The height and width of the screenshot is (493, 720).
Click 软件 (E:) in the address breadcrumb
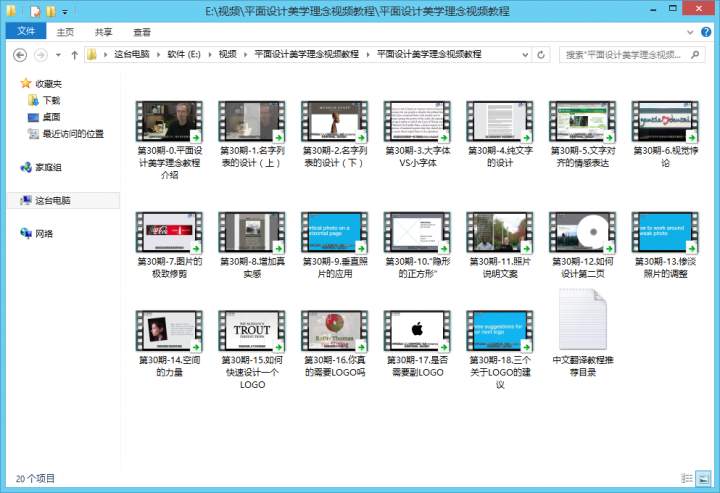pyautogui.click(x=185, y=54)
